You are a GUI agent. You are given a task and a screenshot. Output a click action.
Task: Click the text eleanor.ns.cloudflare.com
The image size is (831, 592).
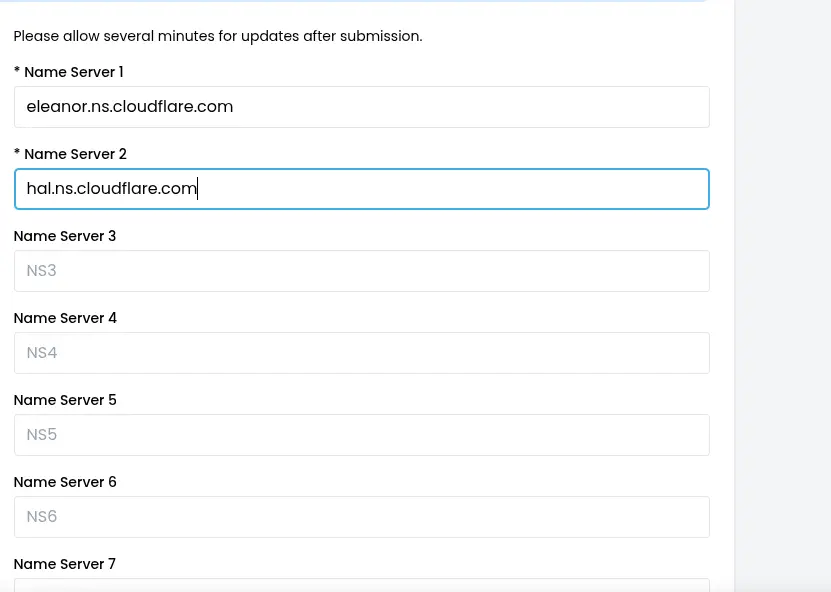pyautogui.click(x=129, y=106)
